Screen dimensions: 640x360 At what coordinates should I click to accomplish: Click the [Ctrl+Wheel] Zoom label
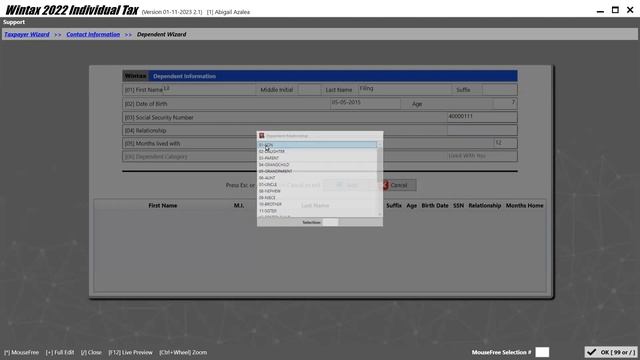pos(183,352)
